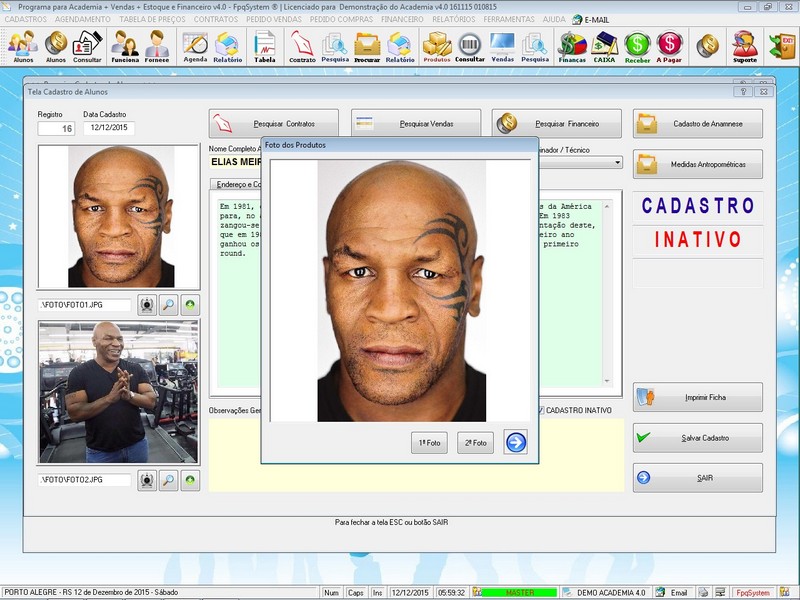Click the Receber green dollar icon

coord(637,46)
